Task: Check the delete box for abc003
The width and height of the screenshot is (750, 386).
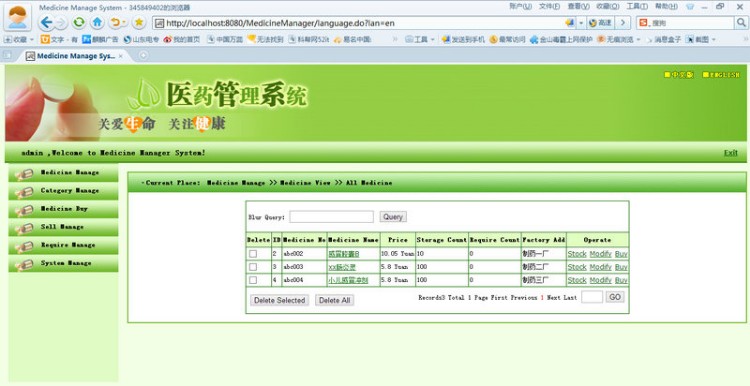Action: point(253,267)
